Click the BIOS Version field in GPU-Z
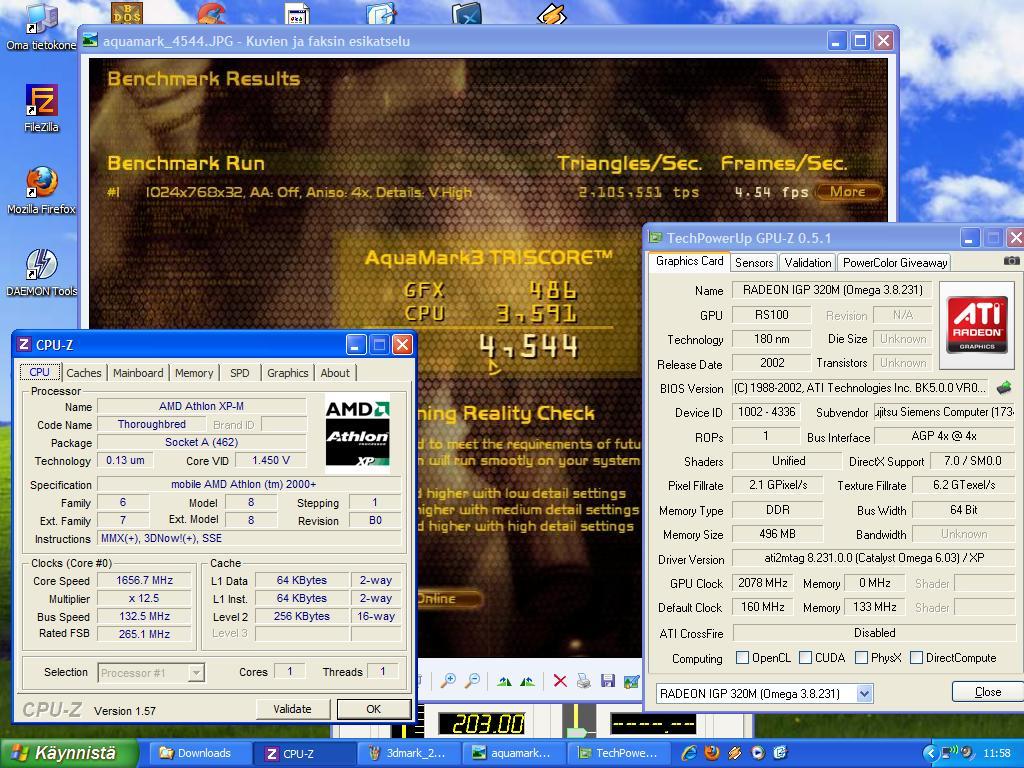 point(859,388)
